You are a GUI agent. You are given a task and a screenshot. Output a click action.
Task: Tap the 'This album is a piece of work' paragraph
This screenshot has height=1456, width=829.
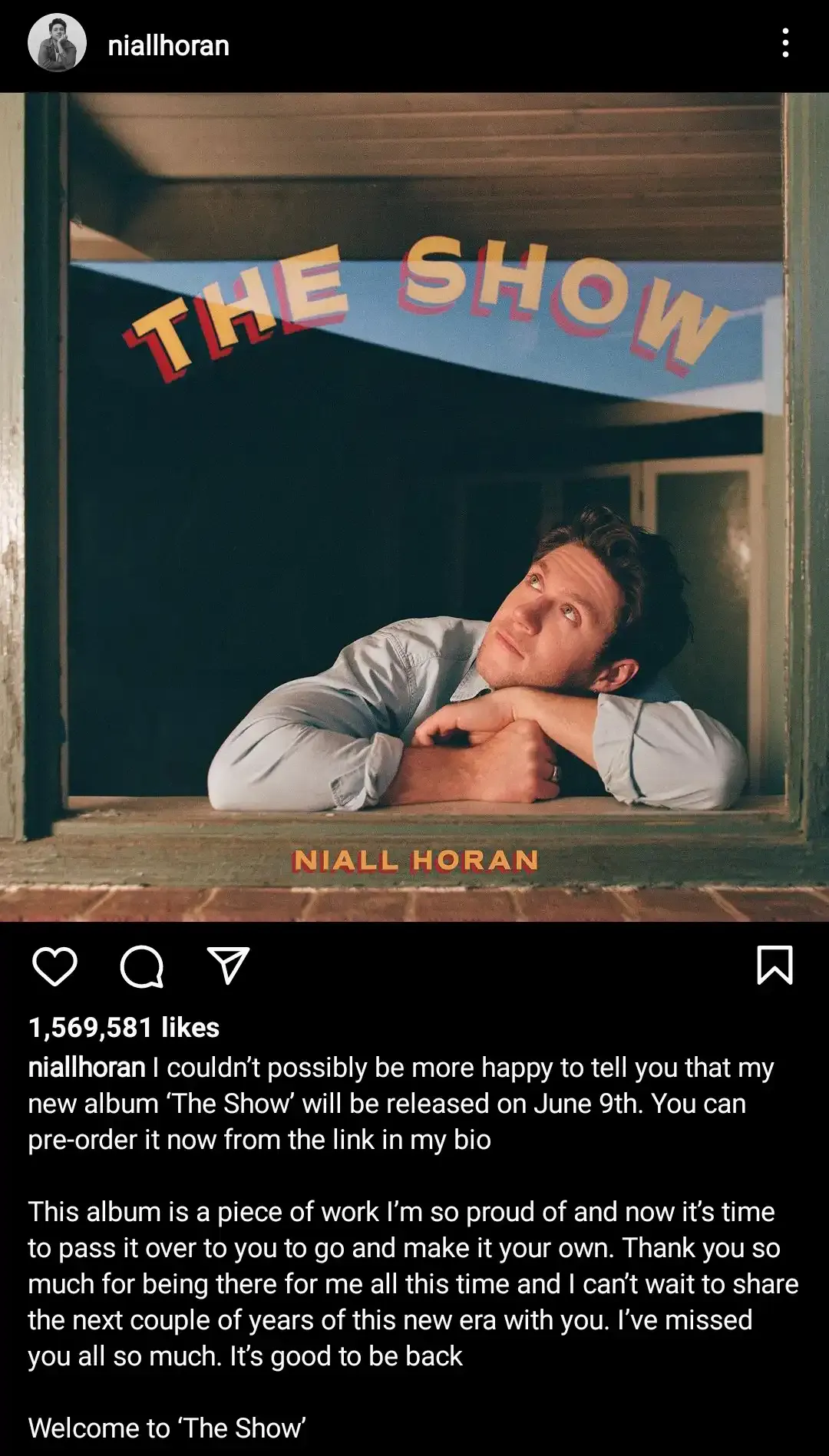(413, 1284)
